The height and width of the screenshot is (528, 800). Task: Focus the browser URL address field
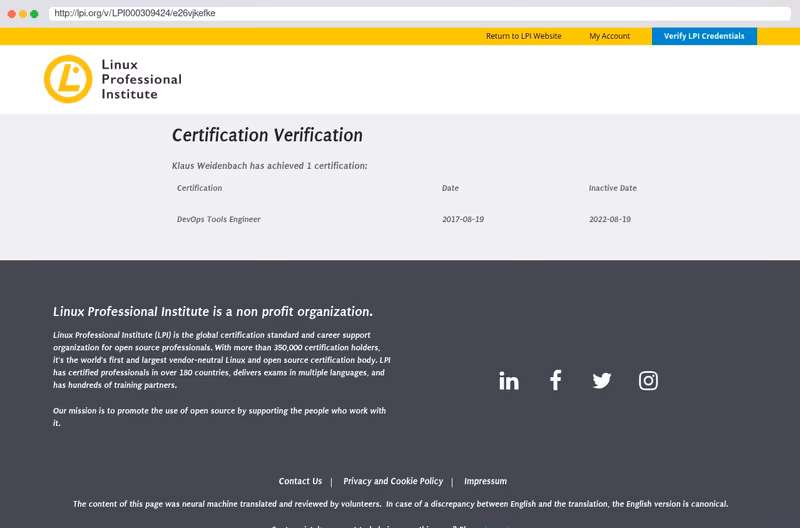click(x=419, y=13)
